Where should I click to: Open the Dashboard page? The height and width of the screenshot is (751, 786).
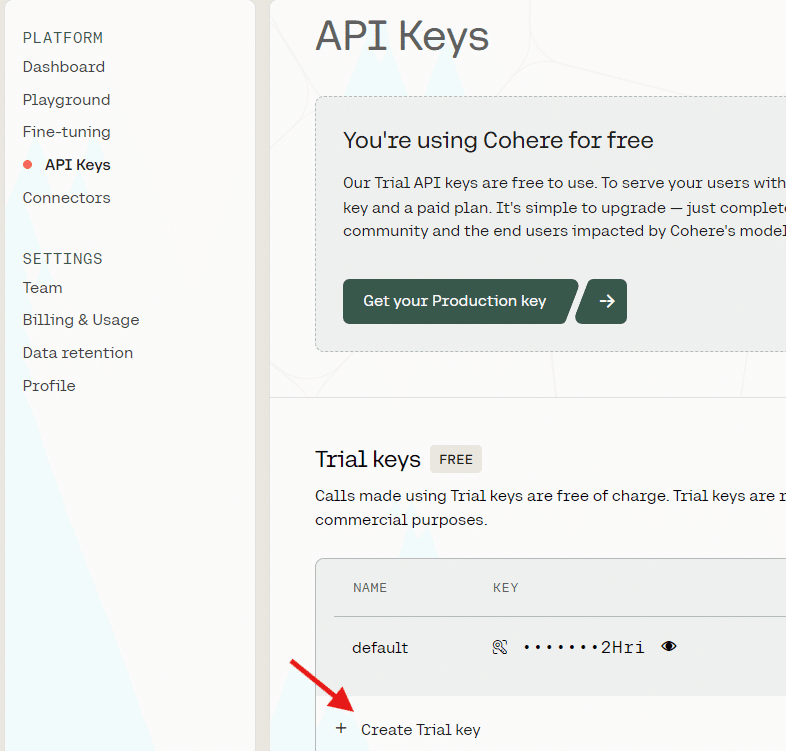click(64, 67)
